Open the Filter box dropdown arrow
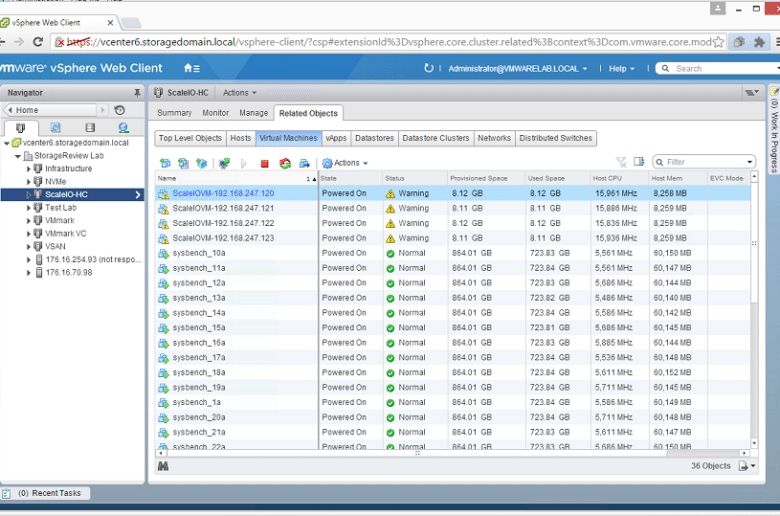The width and height of the screenshot is (780, 516). (x=749, y=162)
